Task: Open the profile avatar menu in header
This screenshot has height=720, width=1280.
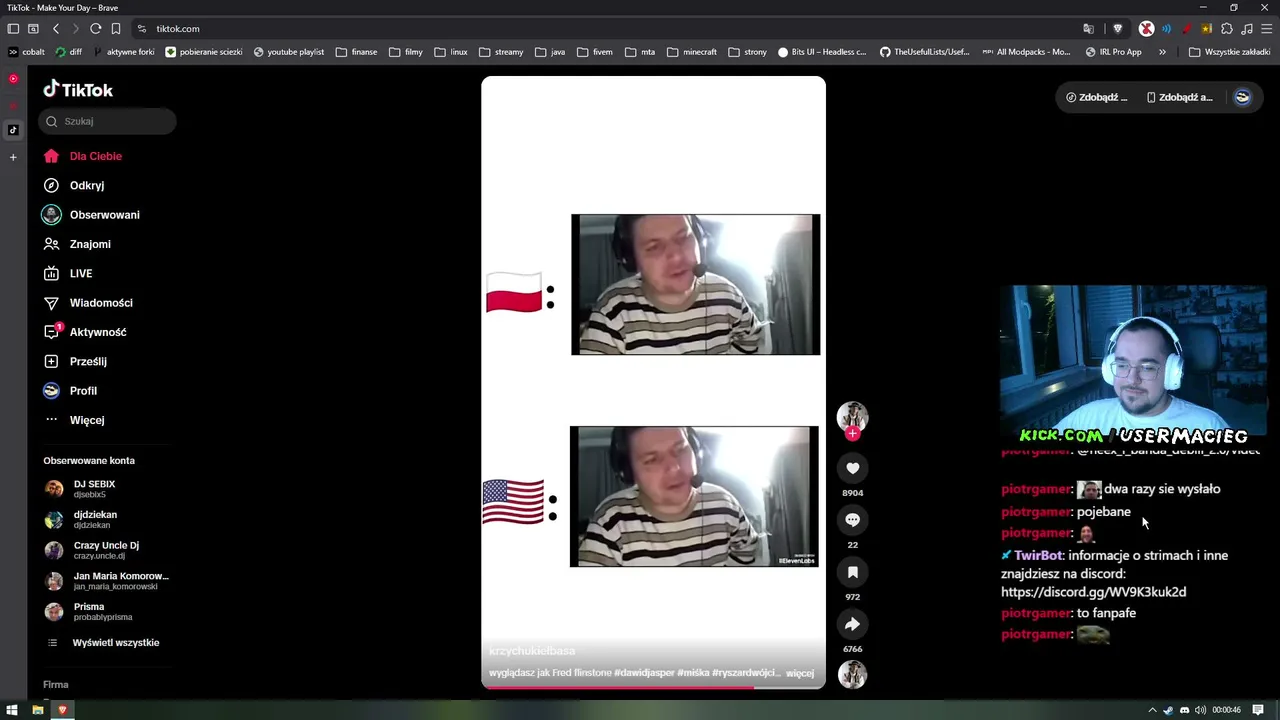Action: 1243,97
